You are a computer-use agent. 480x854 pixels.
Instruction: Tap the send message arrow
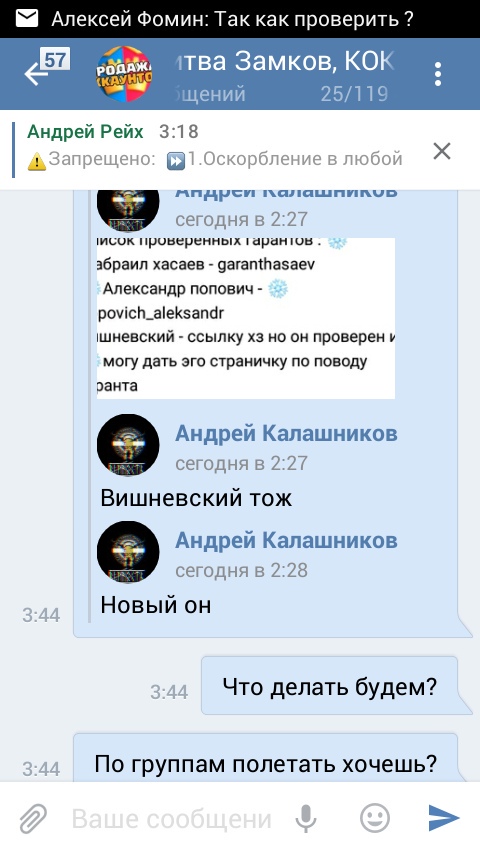(x=444, y=818)
